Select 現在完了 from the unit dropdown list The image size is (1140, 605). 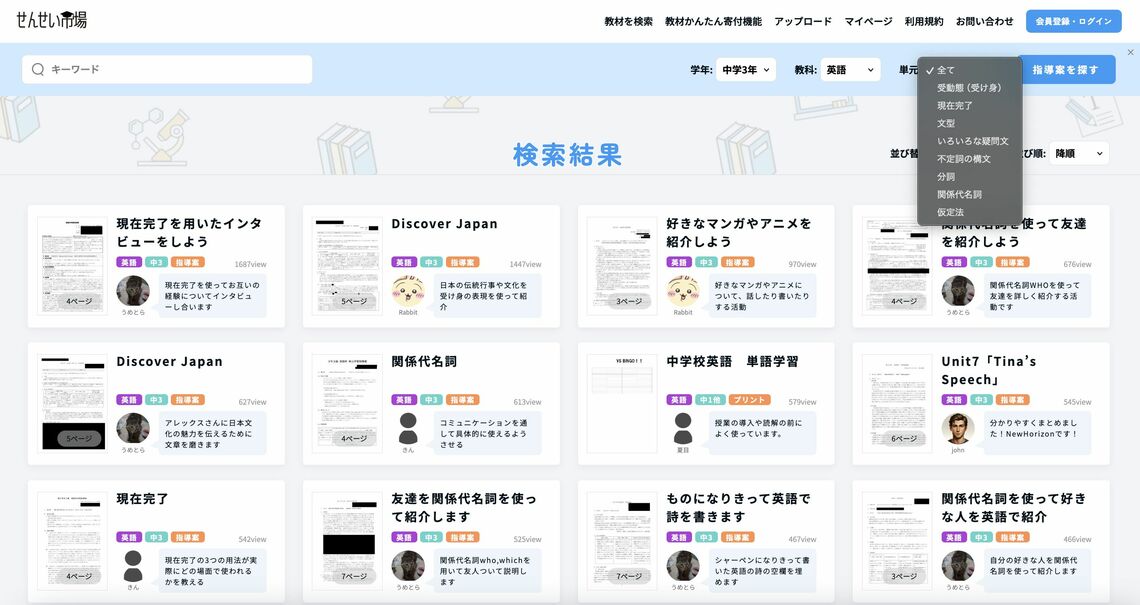970,106
